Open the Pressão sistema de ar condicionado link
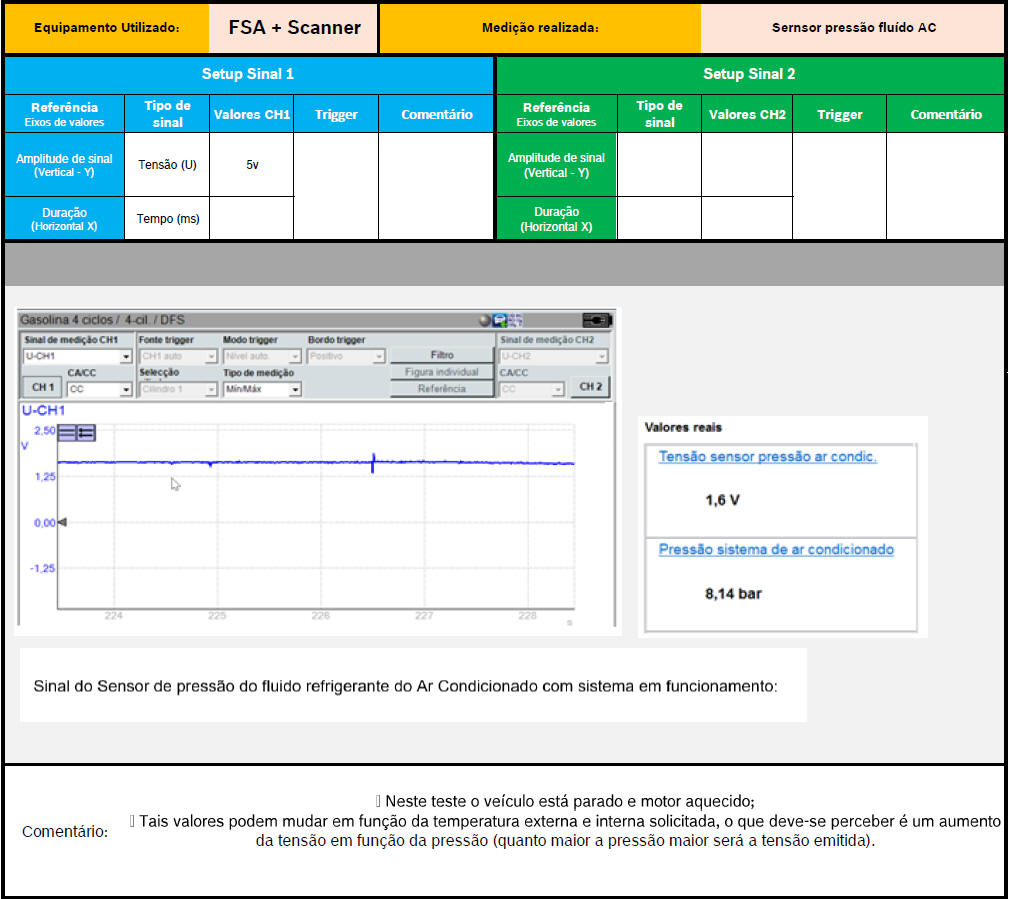 [x=776, y=550]
